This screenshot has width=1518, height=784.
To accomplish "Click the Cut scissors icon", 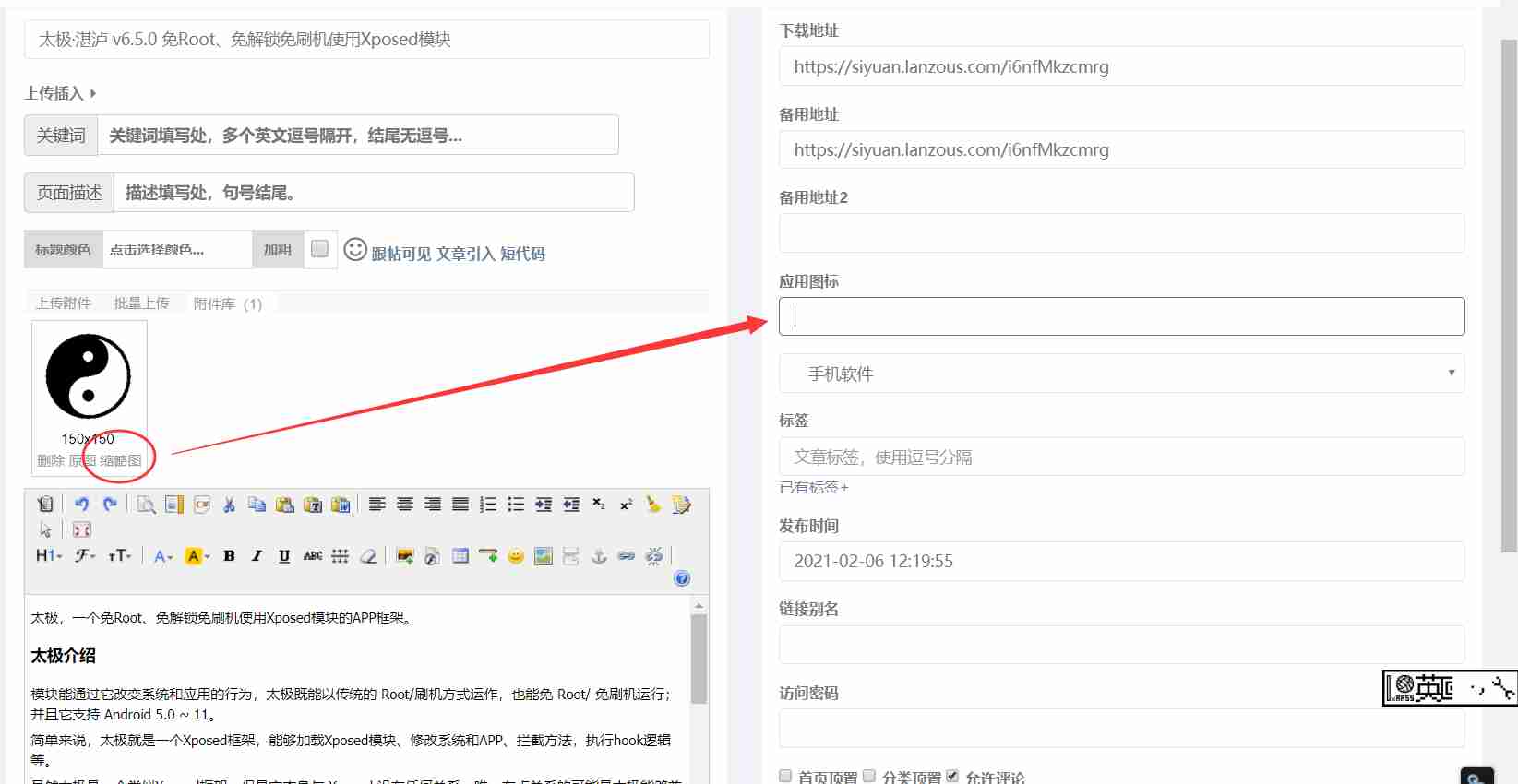I will 229,505.
